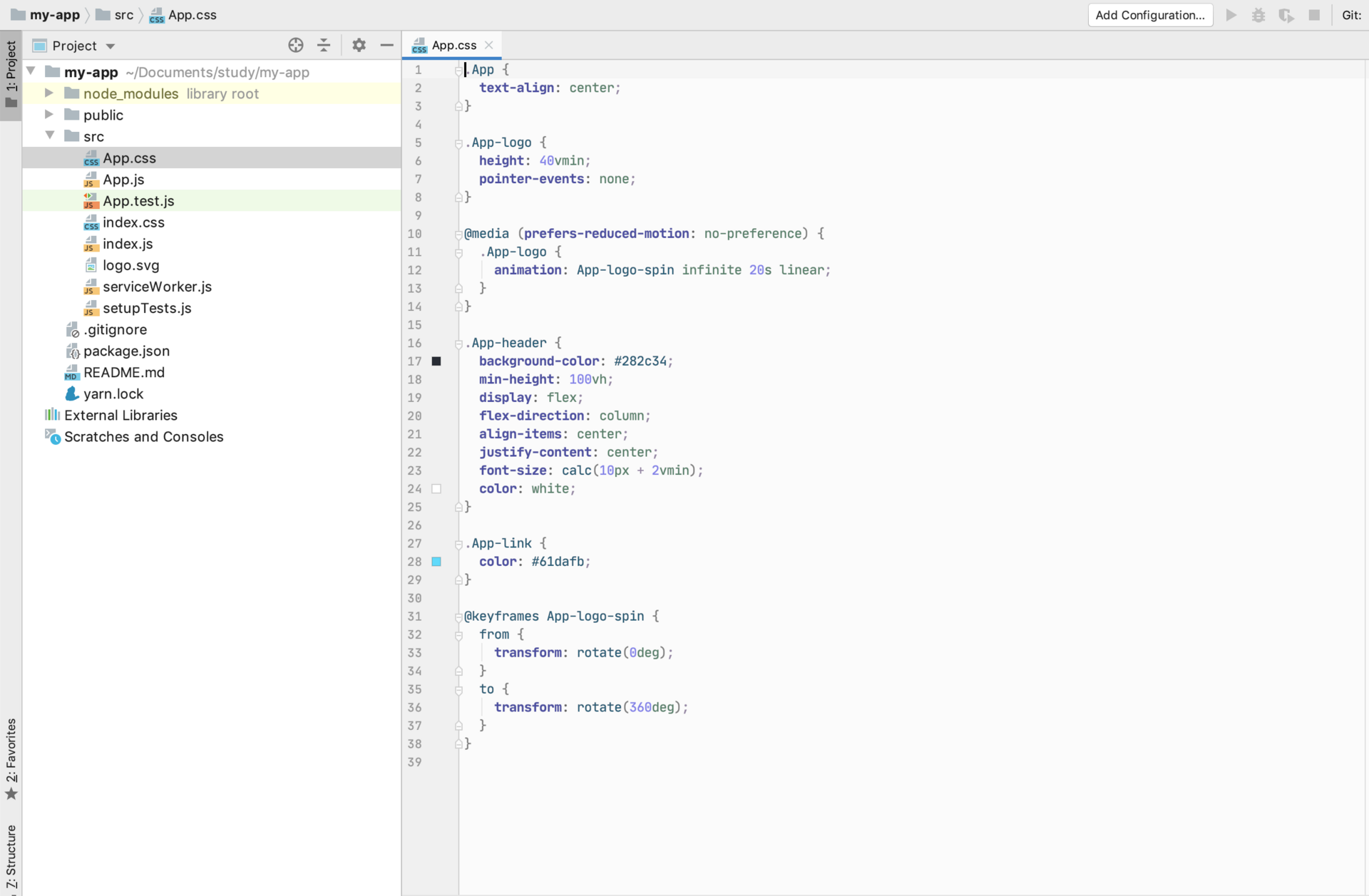Open color picker for white swatch
The width and height of the screenshot is (1369, 896).
436,489
